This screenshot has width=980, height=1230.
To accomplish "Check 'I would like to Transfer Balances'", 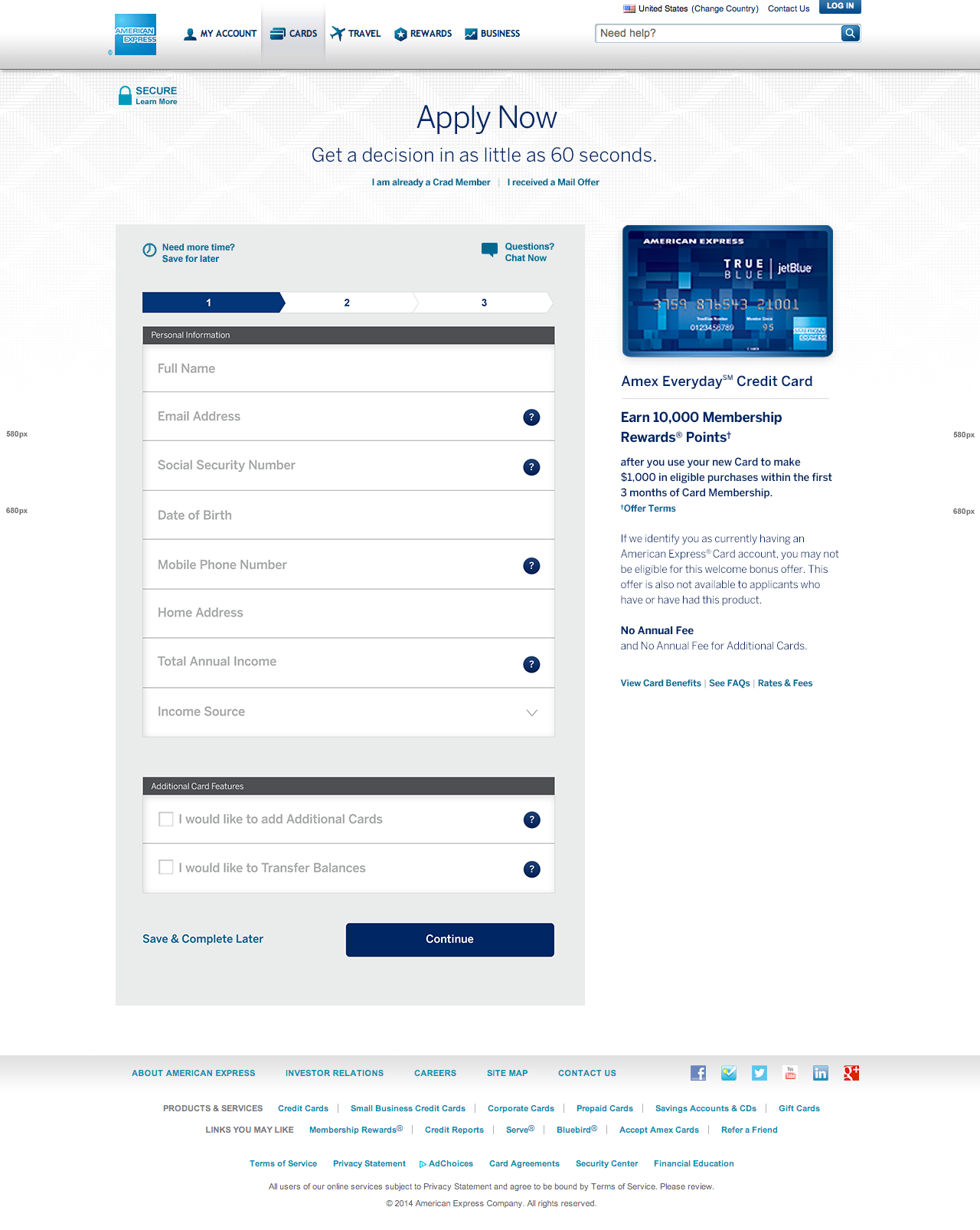I will point(165,867).
